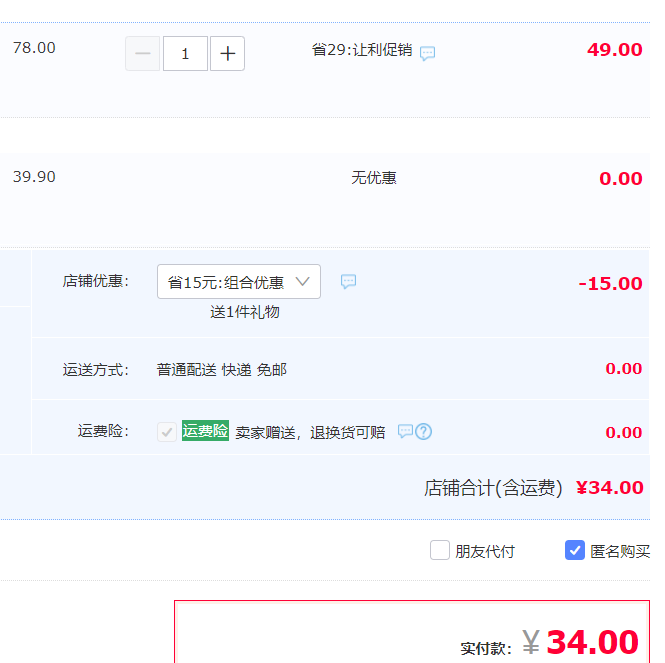Decrease quantity with the minus button
This screenshot has width=665, height=663.
pos(142,54)
